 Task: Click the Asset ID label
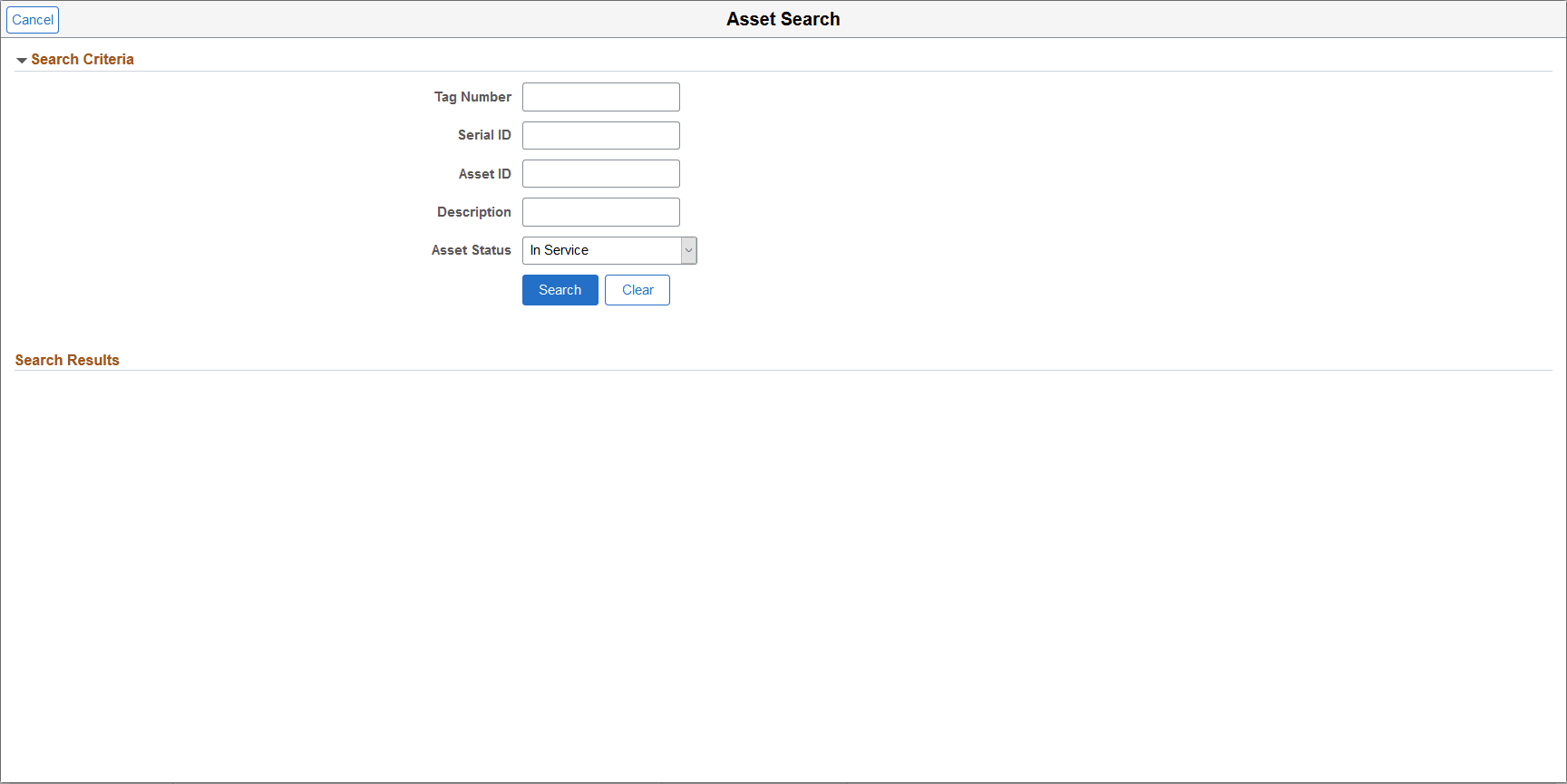(x=485, y=174)
